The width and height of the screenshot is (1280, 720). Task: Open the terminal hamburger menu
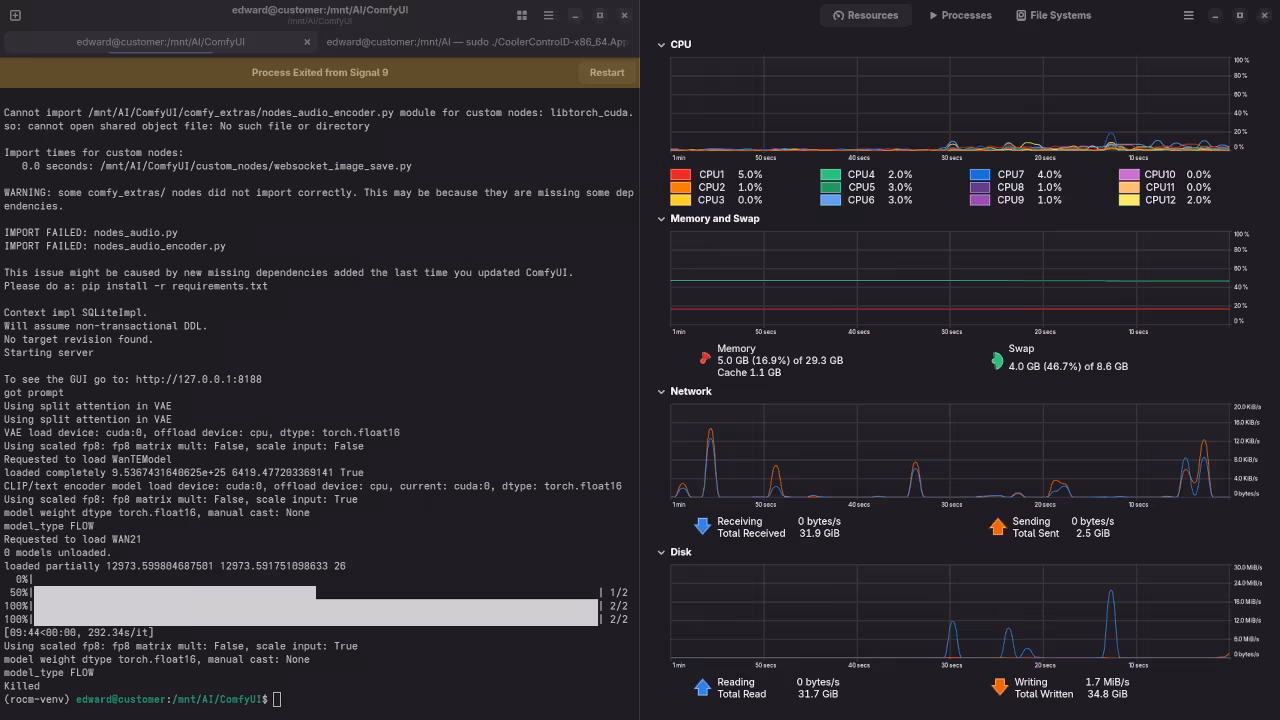pyautogui.click(x=548, y=15)
